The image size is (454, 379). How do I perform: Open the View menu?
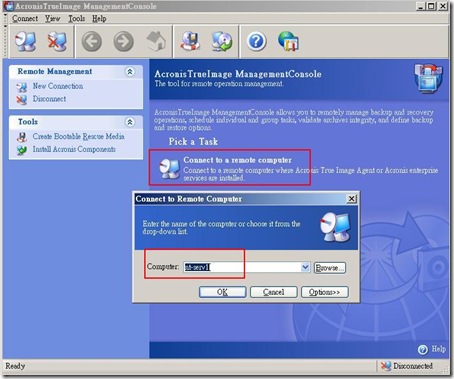pos(52,19)
